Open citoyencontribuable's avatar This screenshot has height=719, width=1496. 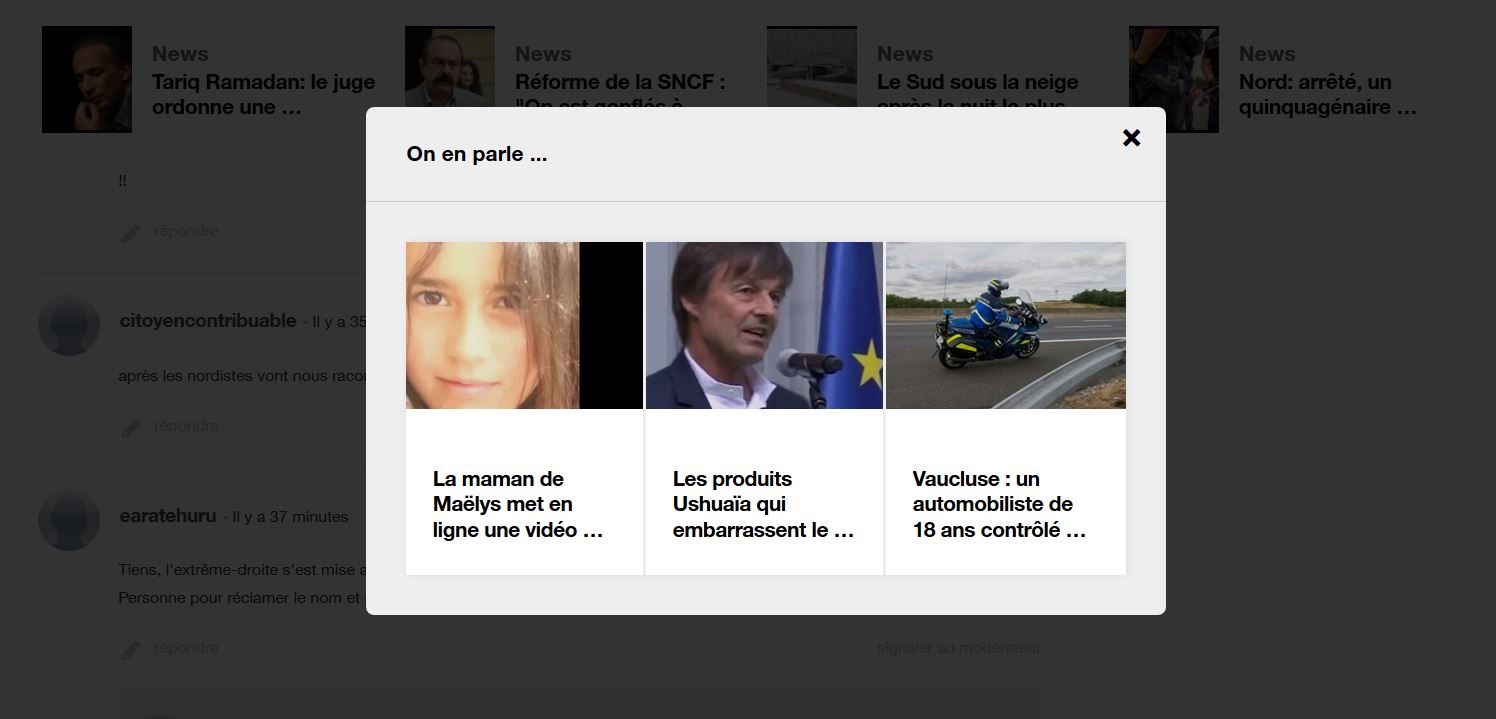pos(69,325)
